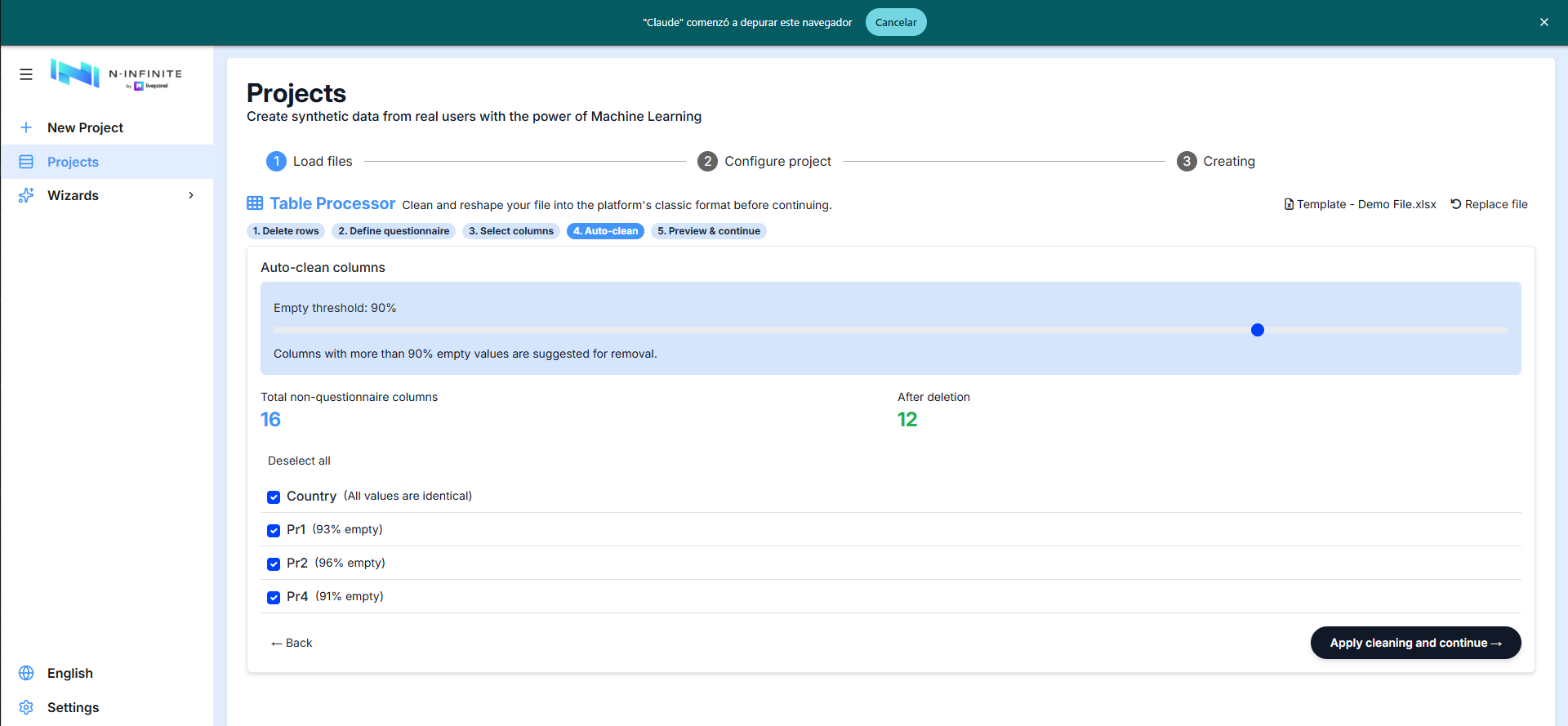Click the New Project plus icon
Viewport: 1568px width, 726px height.
tap(26, 127)
